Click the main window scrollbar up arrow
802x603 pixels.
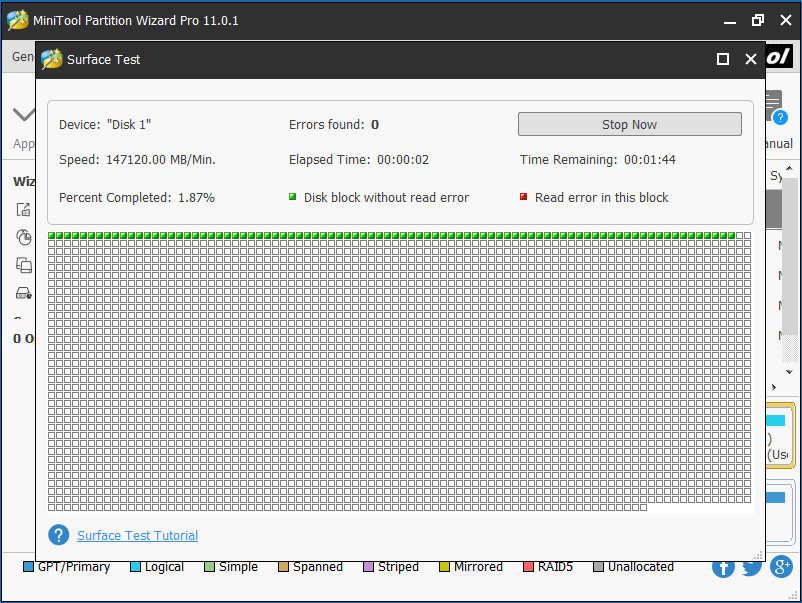coord(789,168)
